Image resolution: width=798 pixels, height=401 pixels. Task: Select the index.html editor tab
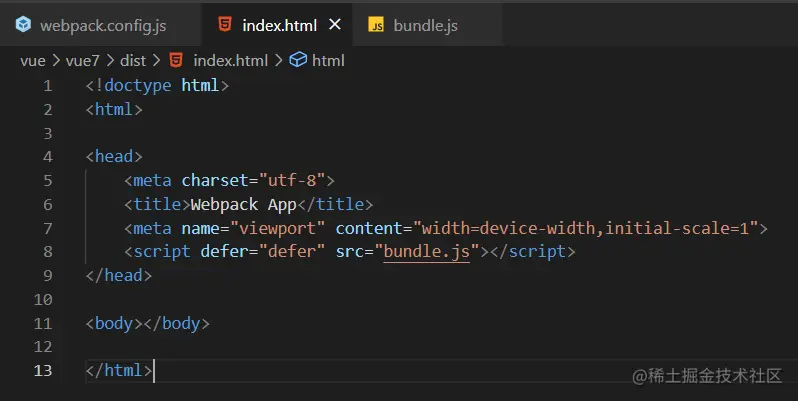[277, 24]
